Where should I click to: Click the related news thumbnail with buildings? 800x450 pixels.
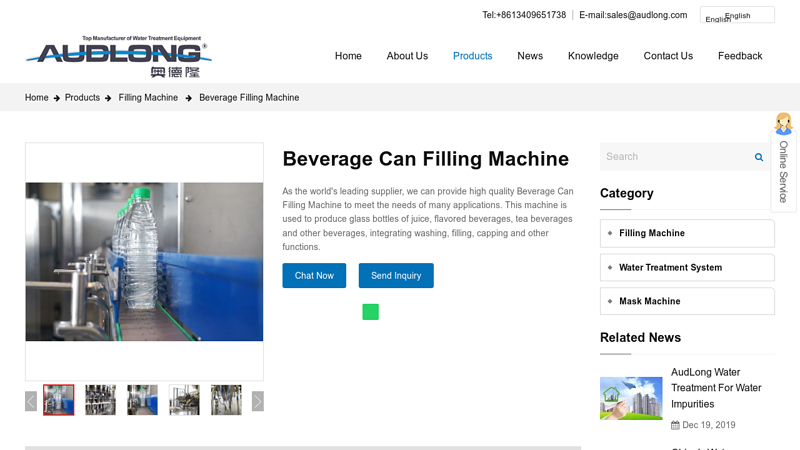coord(631,398)
